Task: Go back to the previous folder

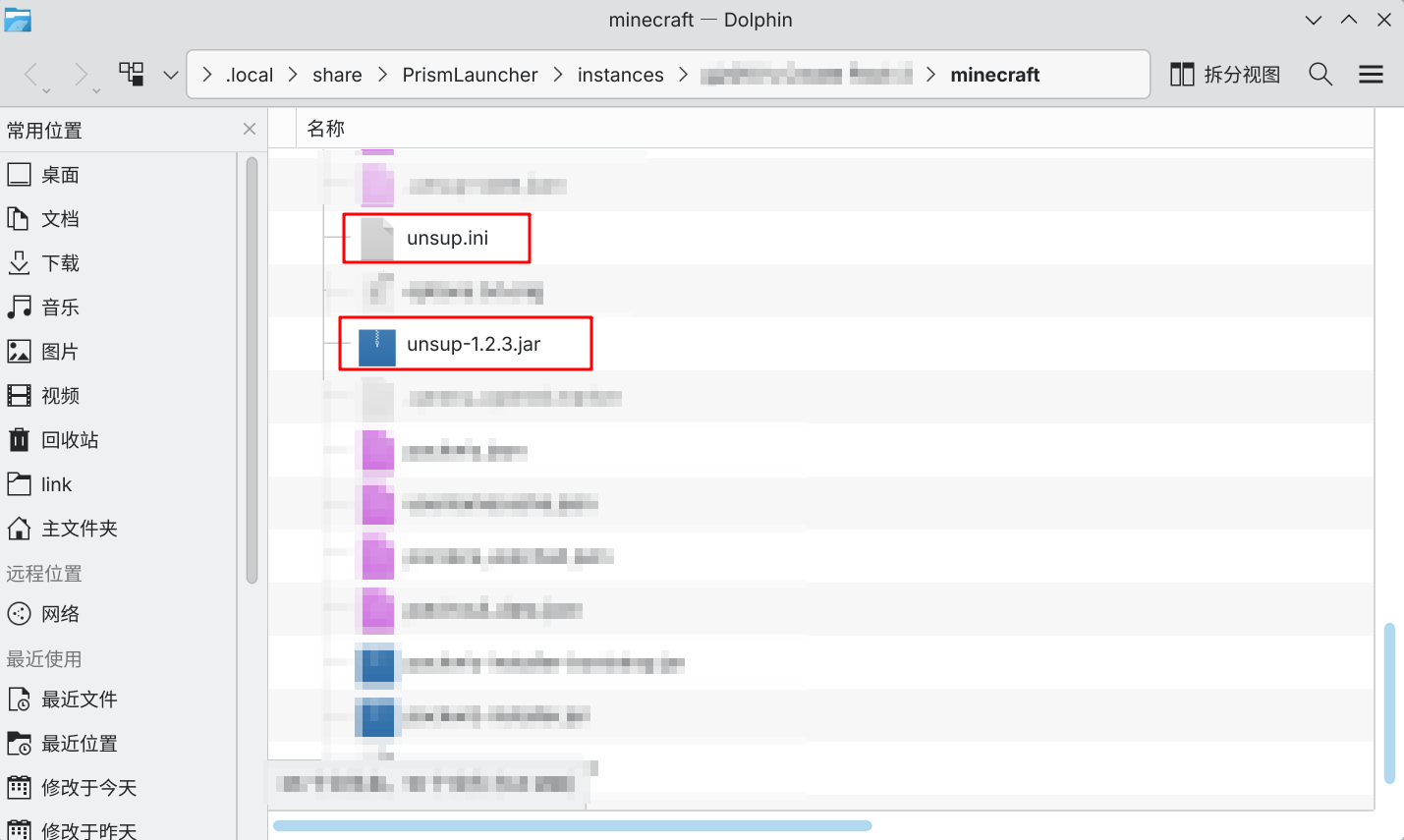Action: click(x=31, y=75)
